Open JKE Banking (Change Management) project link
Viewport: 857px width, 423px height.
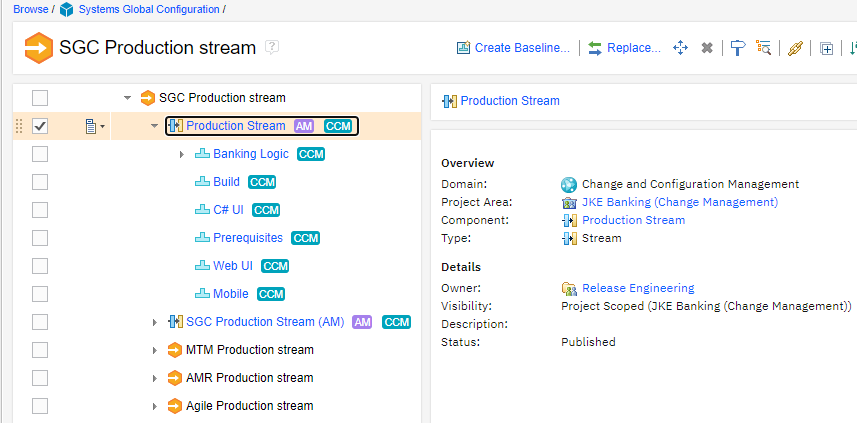coord(680,202)
